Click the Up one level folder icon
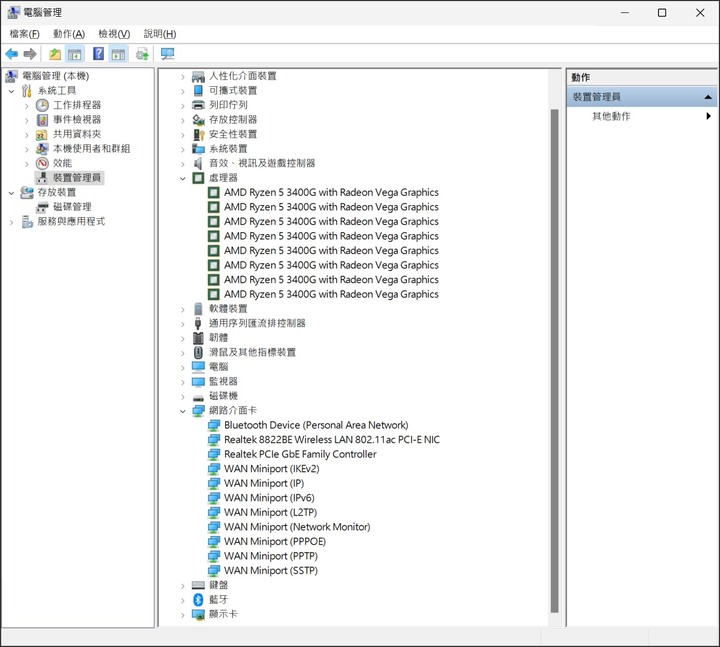720x647 pixels. 55,54
